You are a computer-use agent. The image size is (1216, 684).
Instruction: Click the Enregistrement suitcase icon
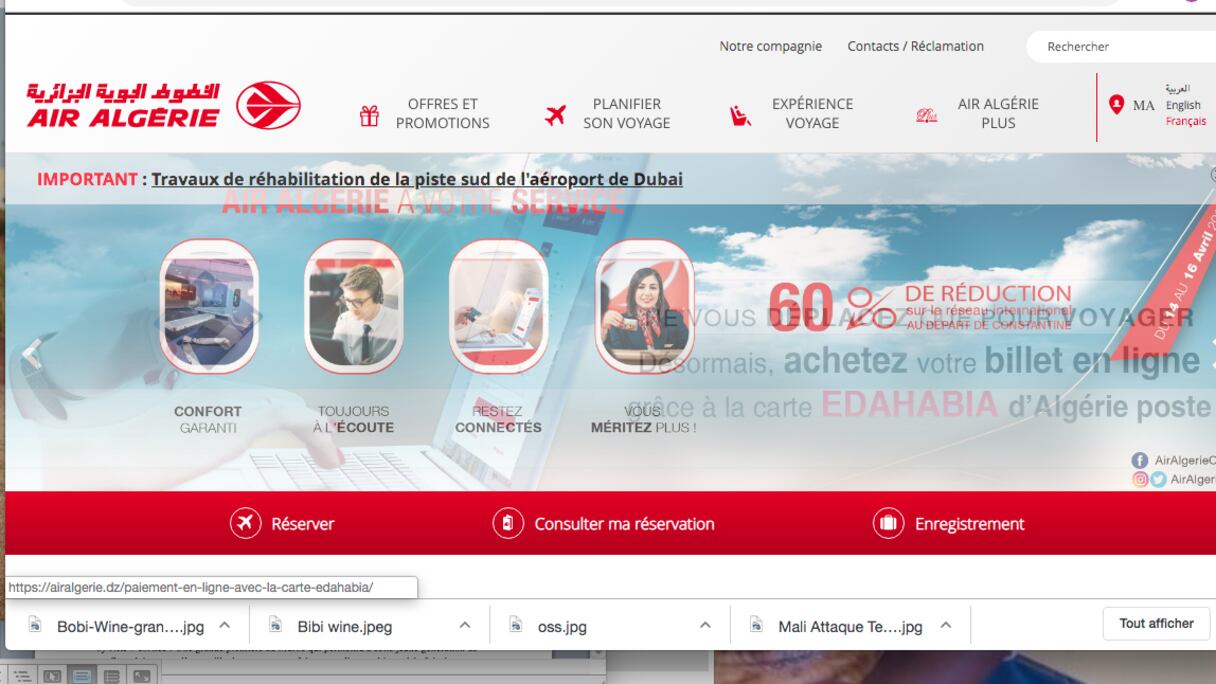pyautogui.click(x=888, y=523)
